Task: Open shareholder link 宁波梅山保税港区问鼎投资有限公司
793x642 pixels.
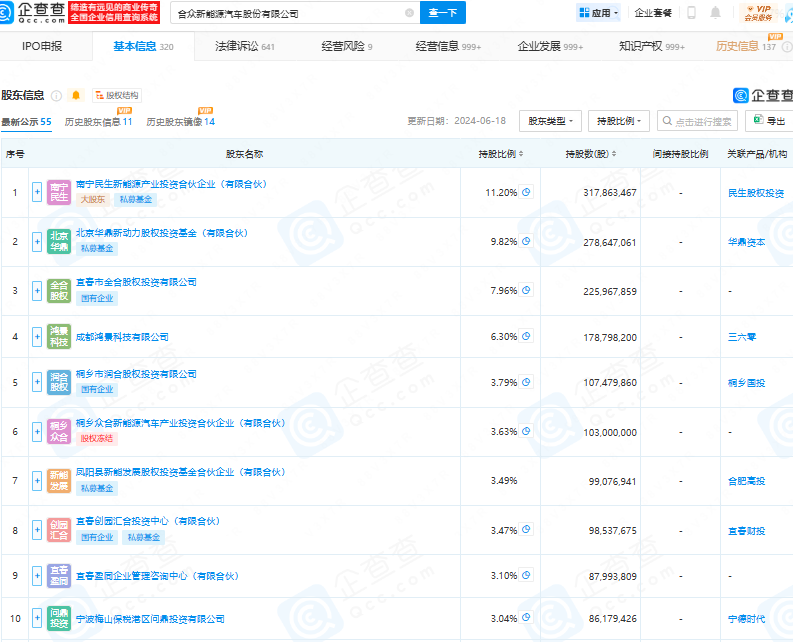Action: pos(150,619)
